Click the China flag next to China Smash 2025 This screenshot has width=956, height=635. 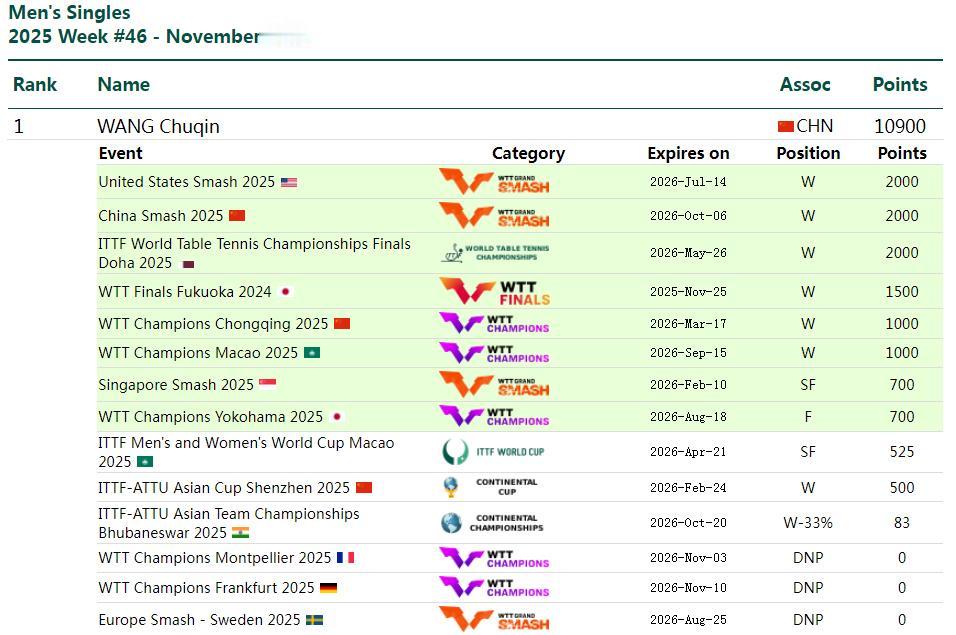click(237, 216)
